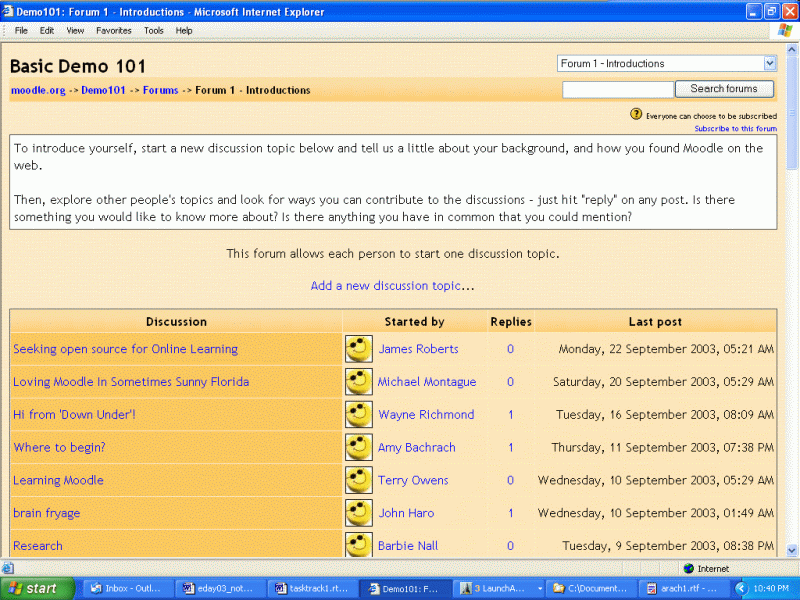800x600 pixels.
Task: Click Amy Bachrach's smiley avatar icon
Action: coord(359,448)
